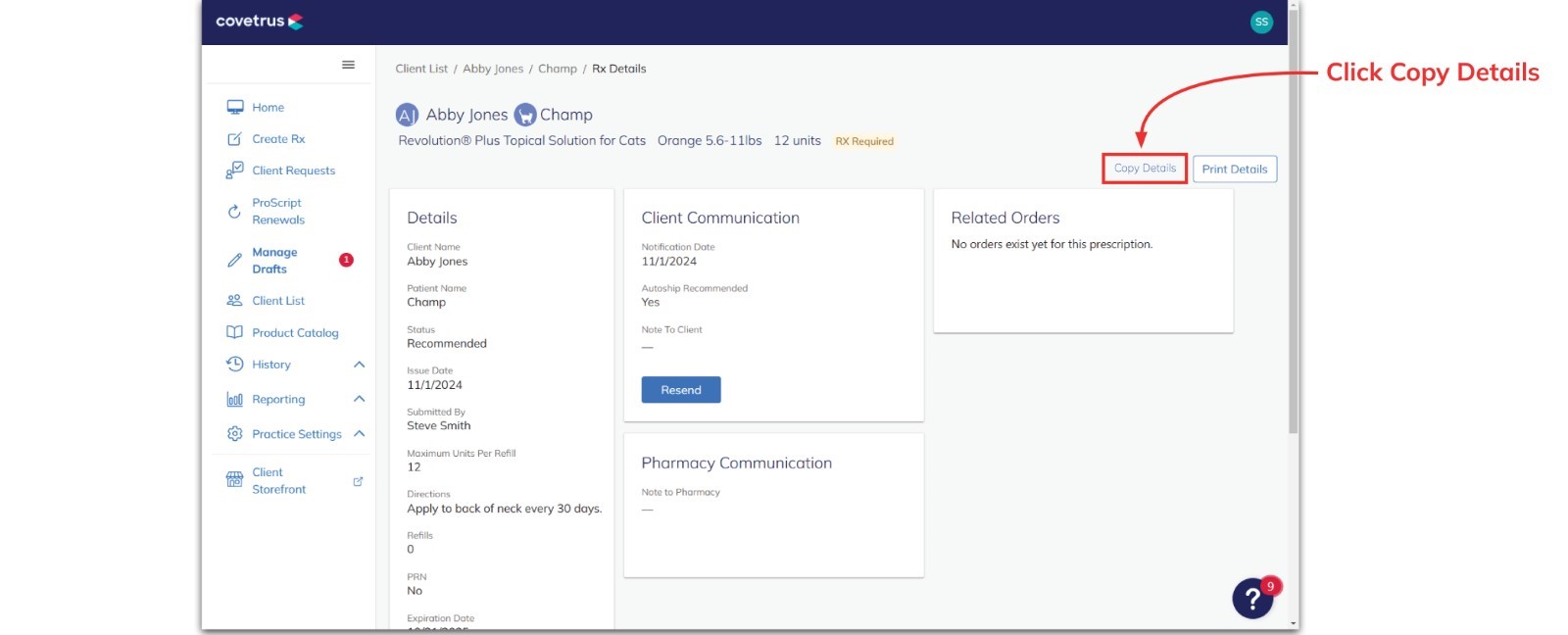Click the Related Orders heading

click(1005, 218)
